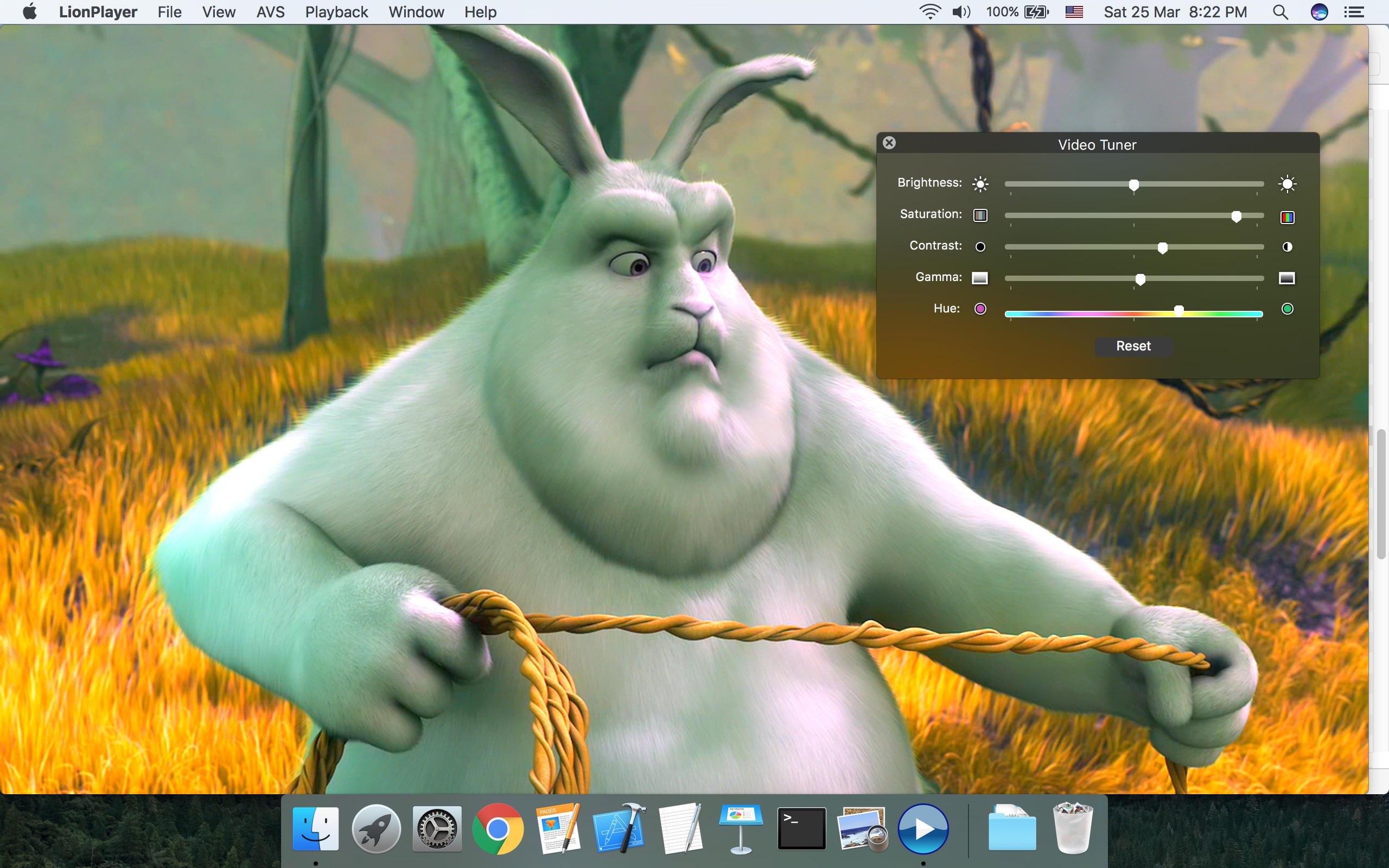Screen dimensions: 1389x868
Task: Launch Google Chrome from the Dock
Action: pyautogui.click(x=497, y=827)
